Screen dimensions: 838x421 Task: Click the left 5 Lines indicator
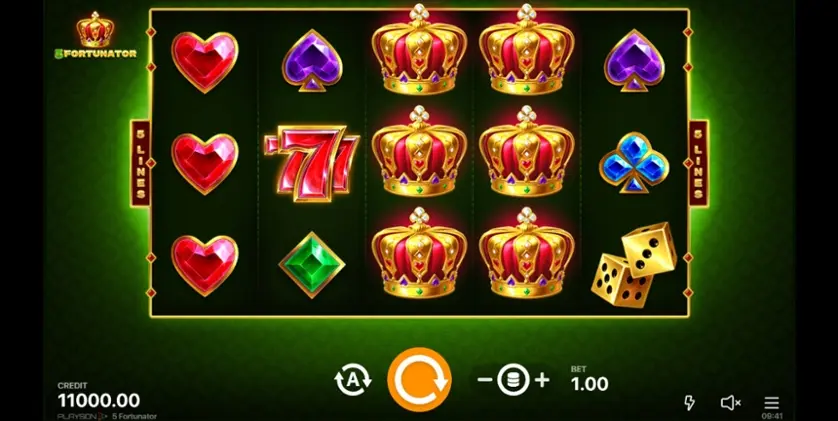click(x=141, y=163)
